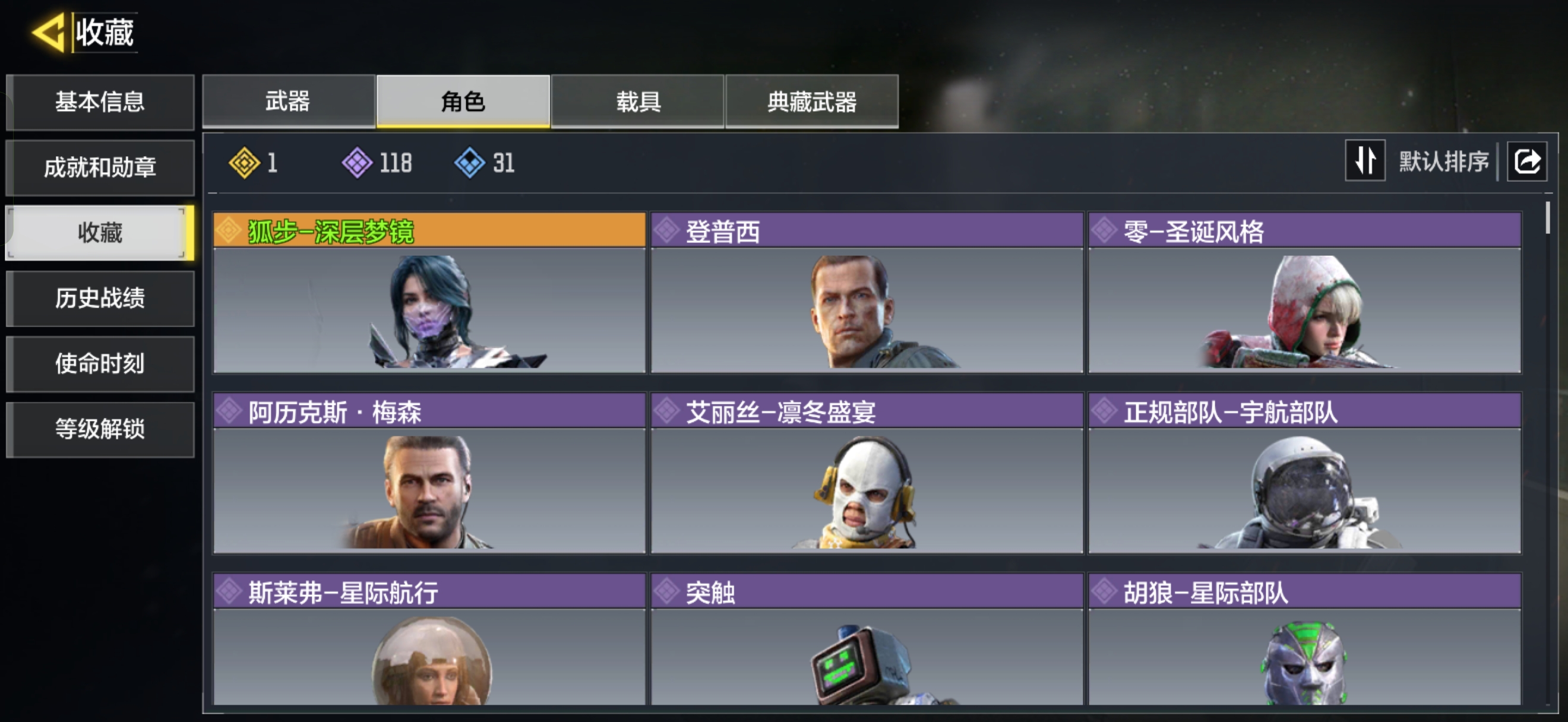
Task: Open the 典藏武器 tab
Action: [812, 102]
